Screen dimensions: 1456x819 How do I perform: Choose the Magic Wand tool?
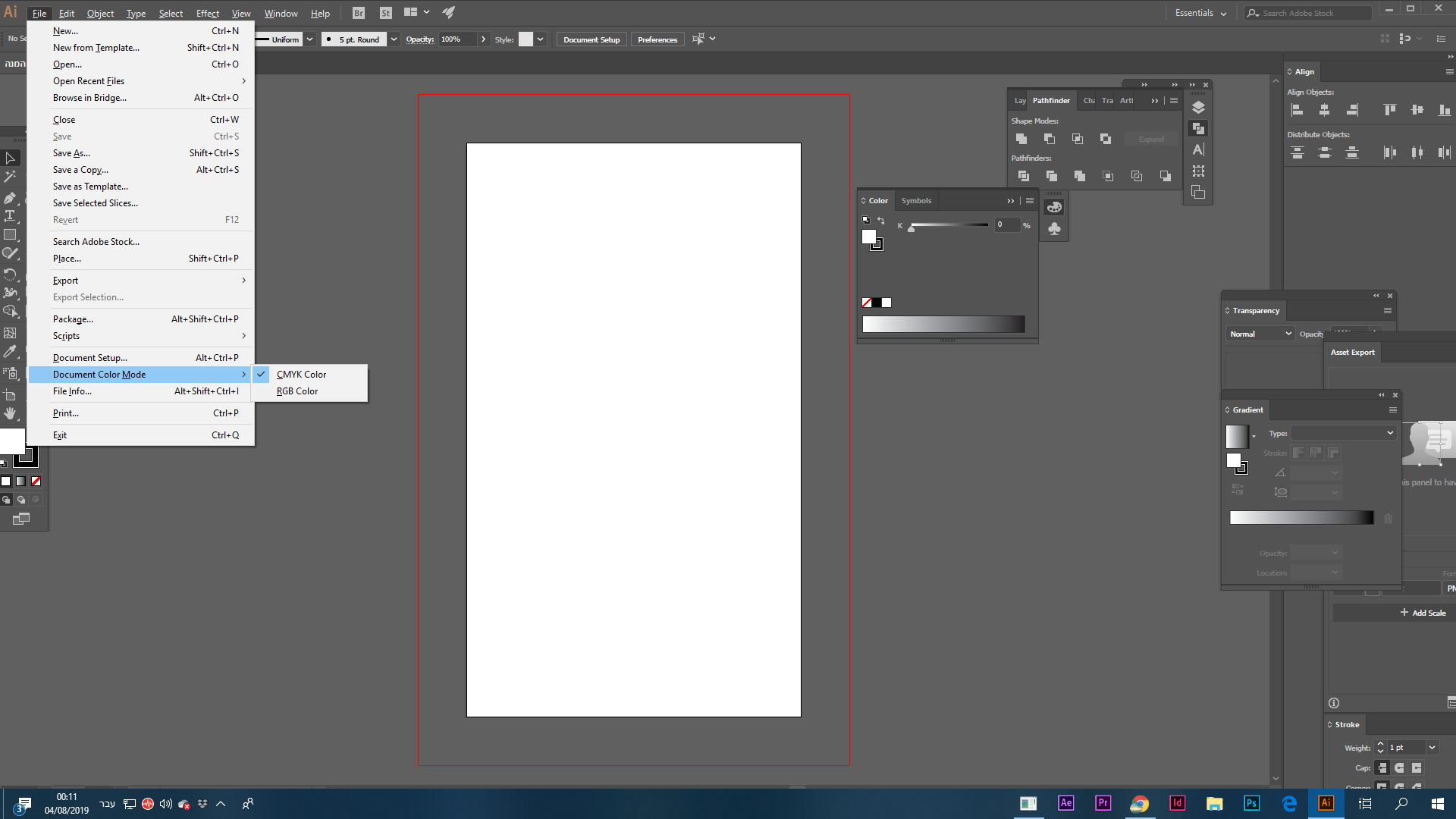(11, 175)
